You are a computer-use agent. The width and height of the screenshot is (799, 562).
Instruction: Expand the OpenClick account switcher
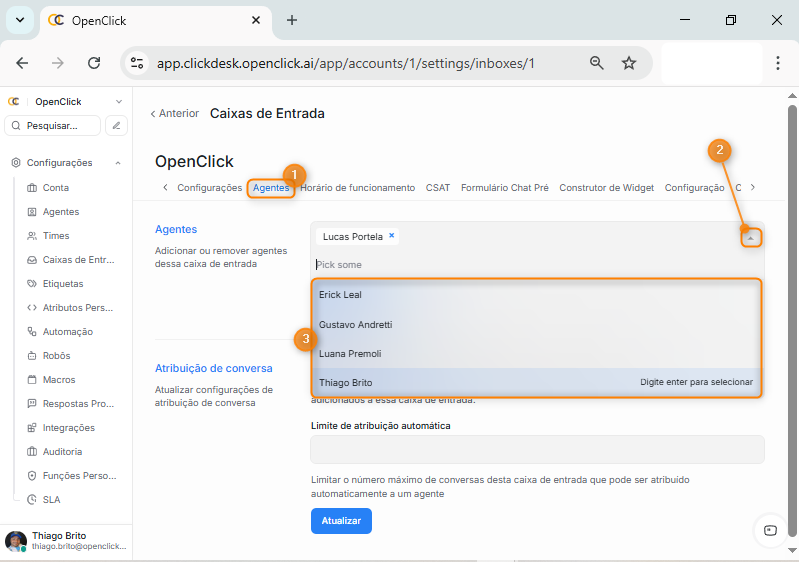click(119, 102)
